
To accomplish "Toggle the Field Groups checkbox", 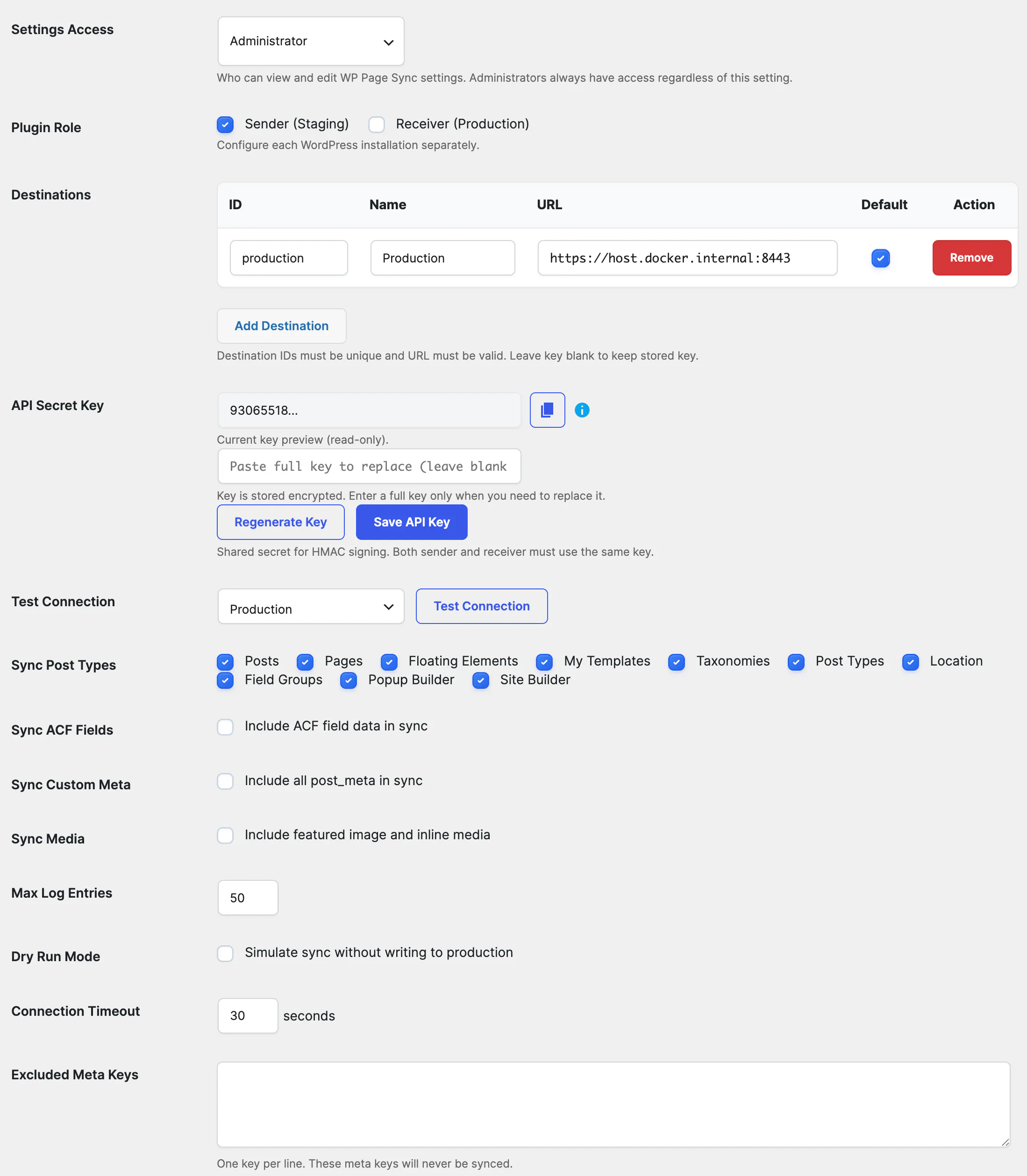I will pyautogui.click(x=225, y=680).
